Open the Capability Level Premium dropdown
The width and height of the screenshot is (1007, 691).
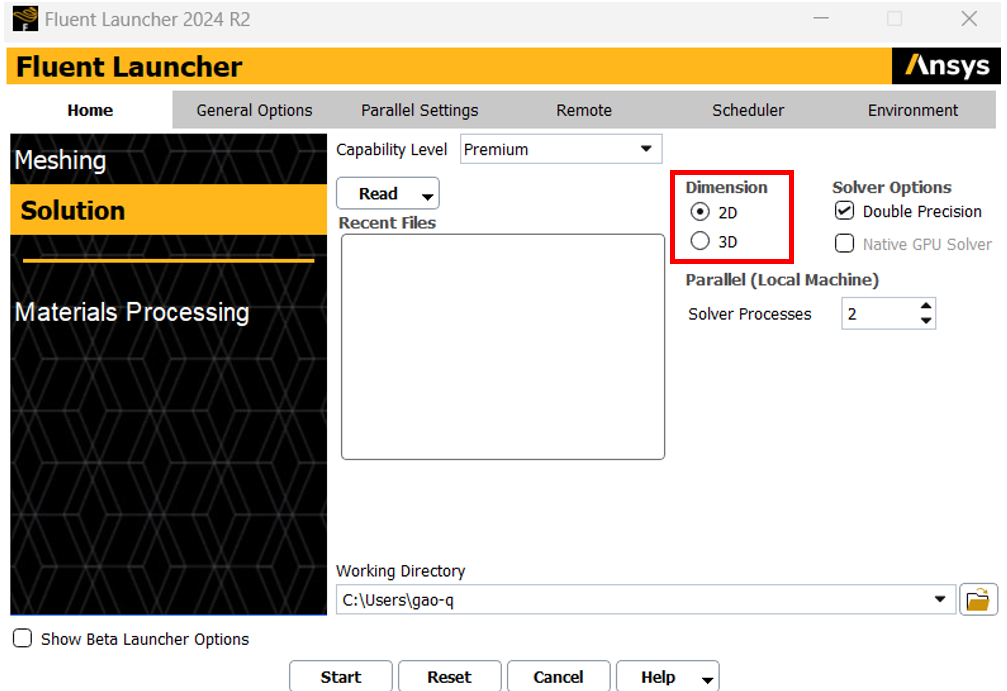(561, 149)
